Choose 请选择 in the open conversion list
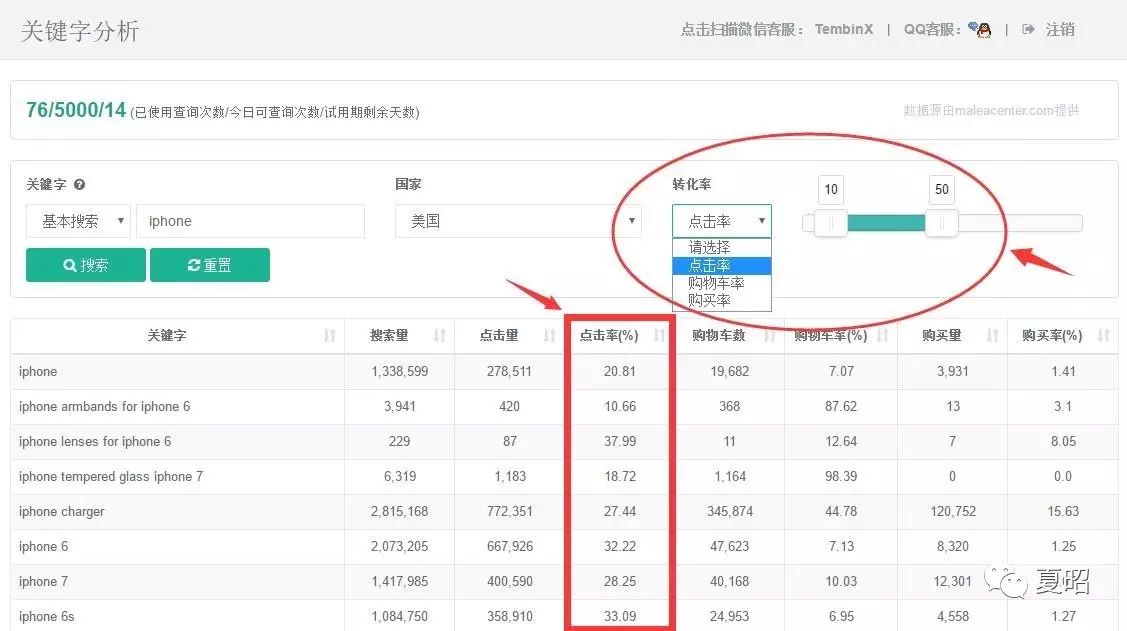This screenshot has width=1127, height=631. tap(722, 247)
